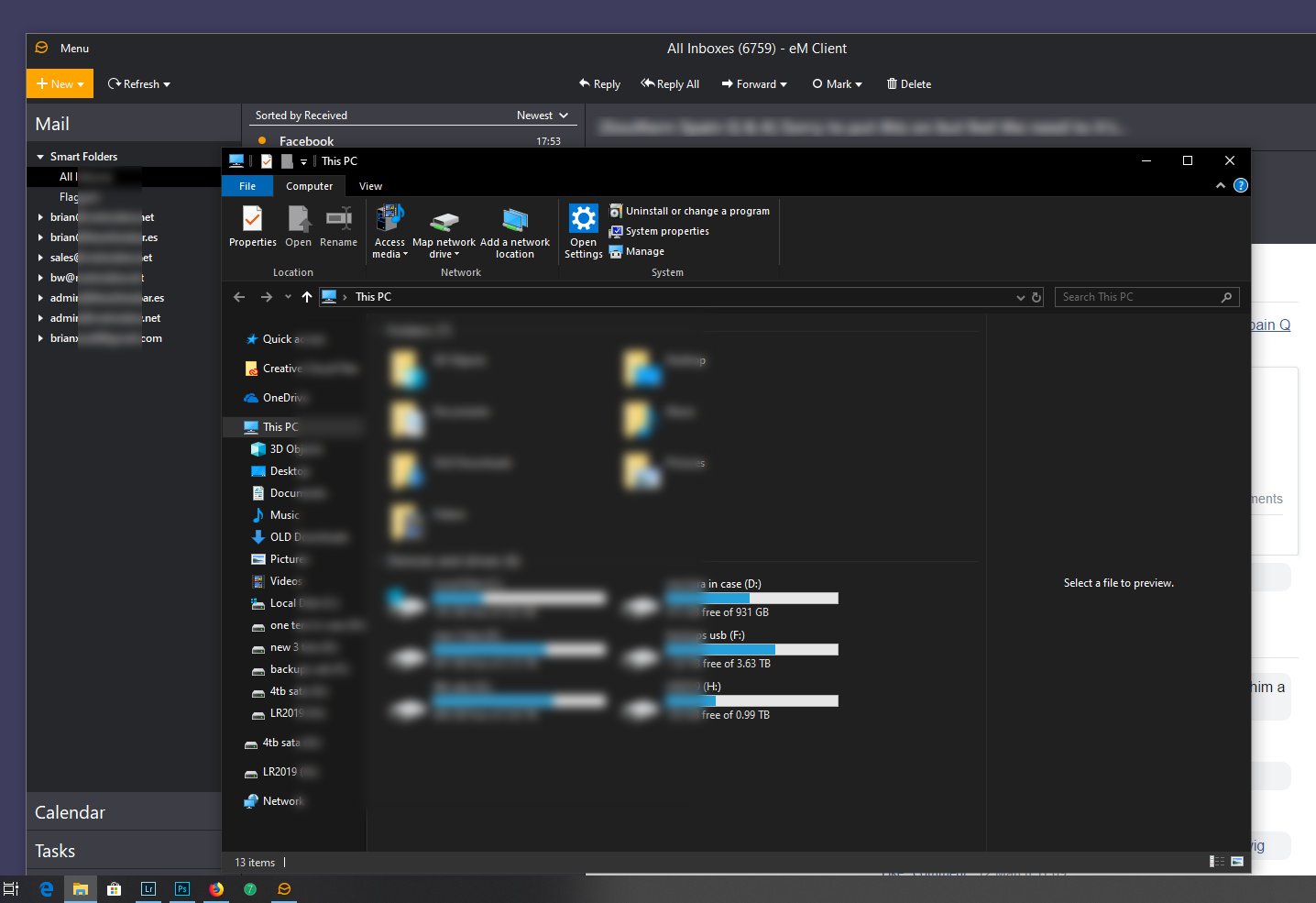1316x903 pixels.
Task: Click System properties in ribbon
Action: 659,231
